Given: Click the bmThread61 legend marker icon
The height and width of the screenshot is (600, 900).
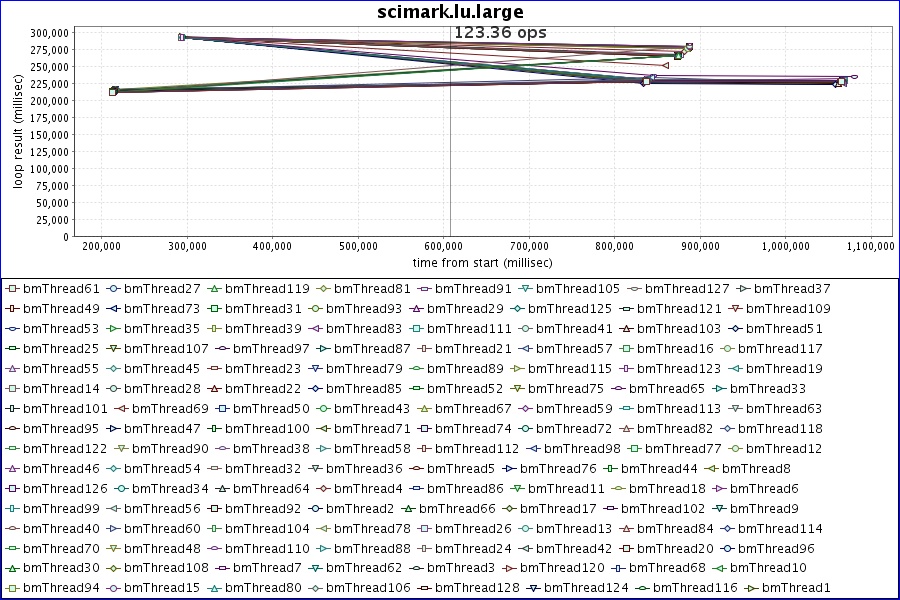Looking at the screenshot, I should coord(12,288).
